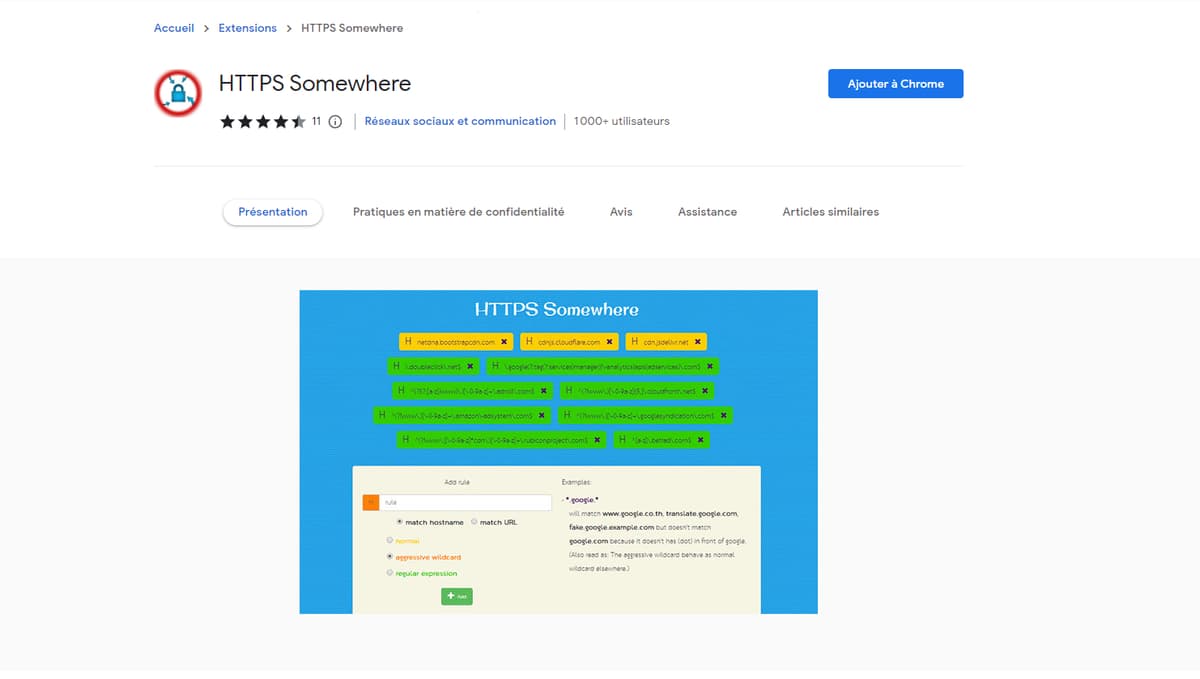This screenshot has height=679, width=1200.
Task: Choose regular expression matching mode
Action: [389, 573]
